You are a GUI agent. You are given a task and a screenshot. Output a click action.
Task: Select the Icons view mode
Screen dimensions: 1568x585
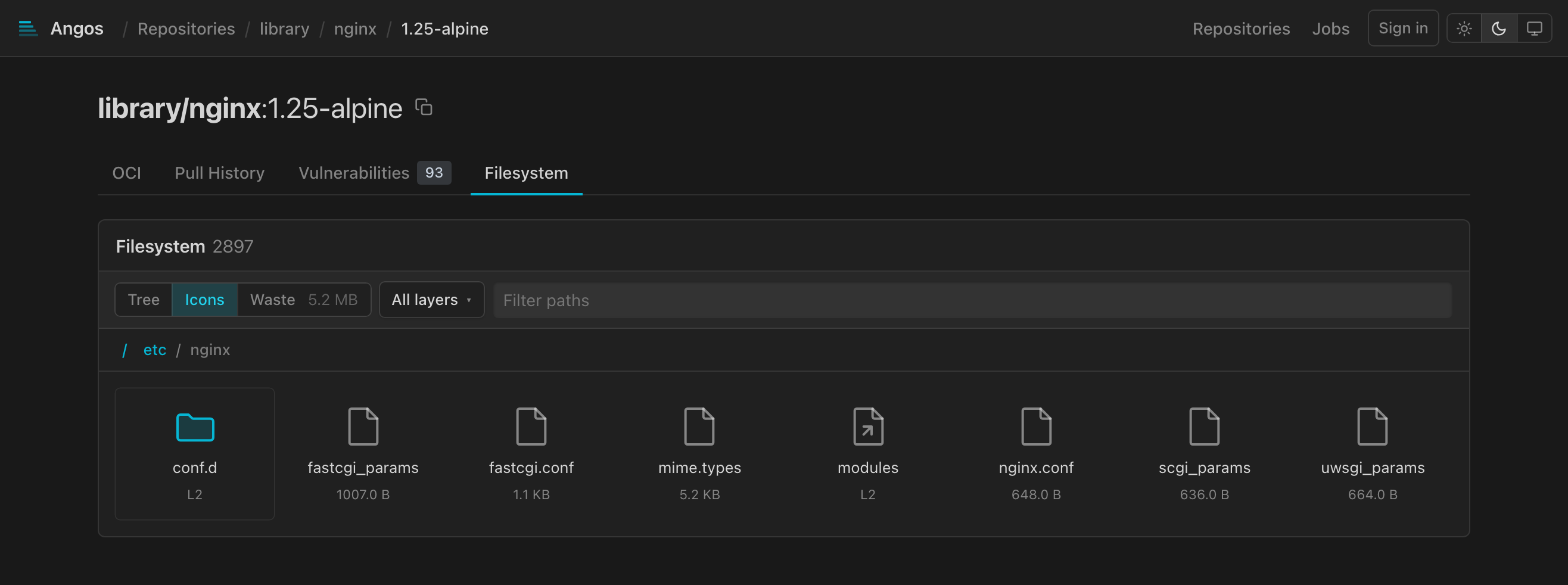tap(204, 300)
